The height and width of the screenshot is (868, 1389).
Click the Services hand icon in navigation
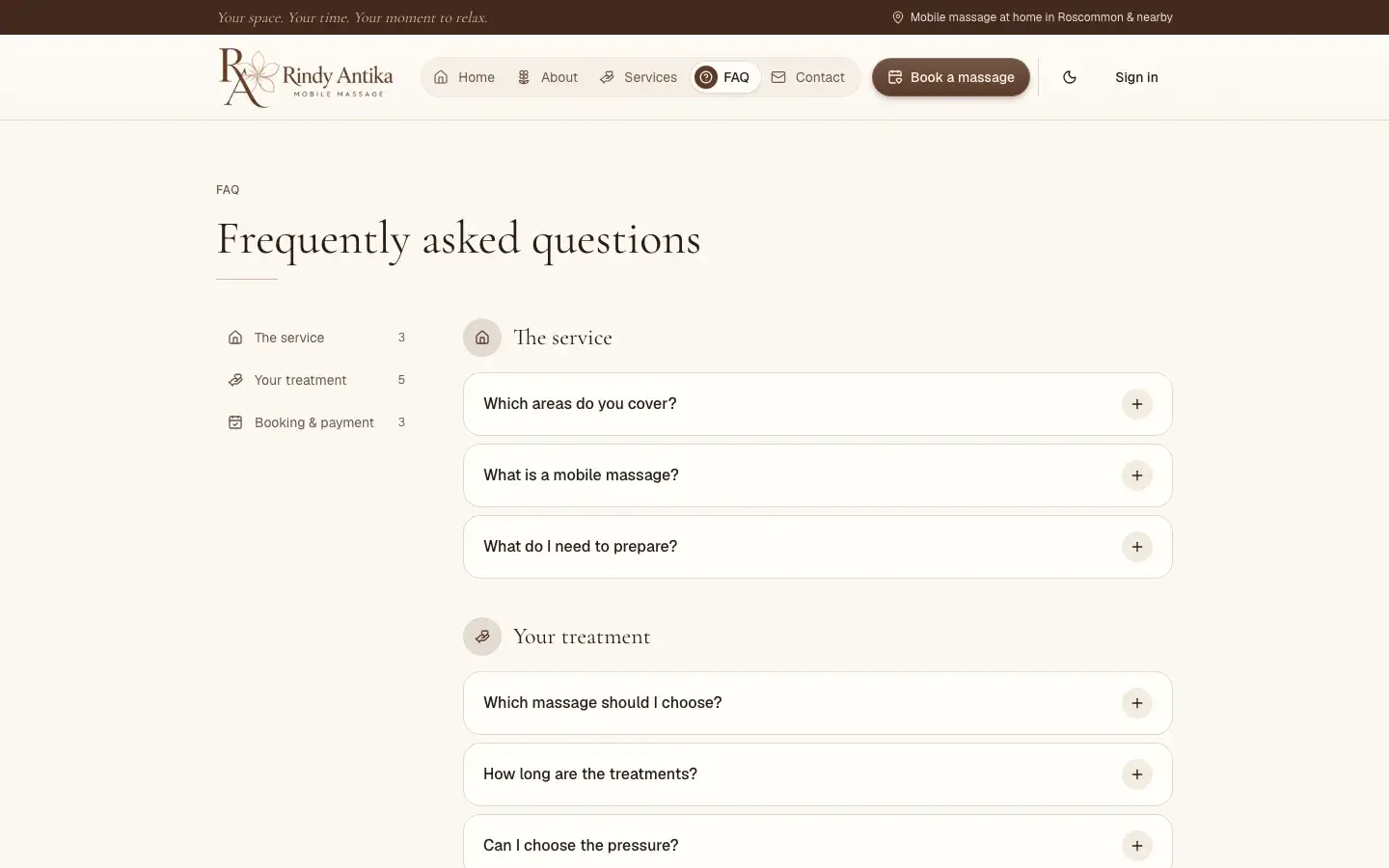pos(607,77)
